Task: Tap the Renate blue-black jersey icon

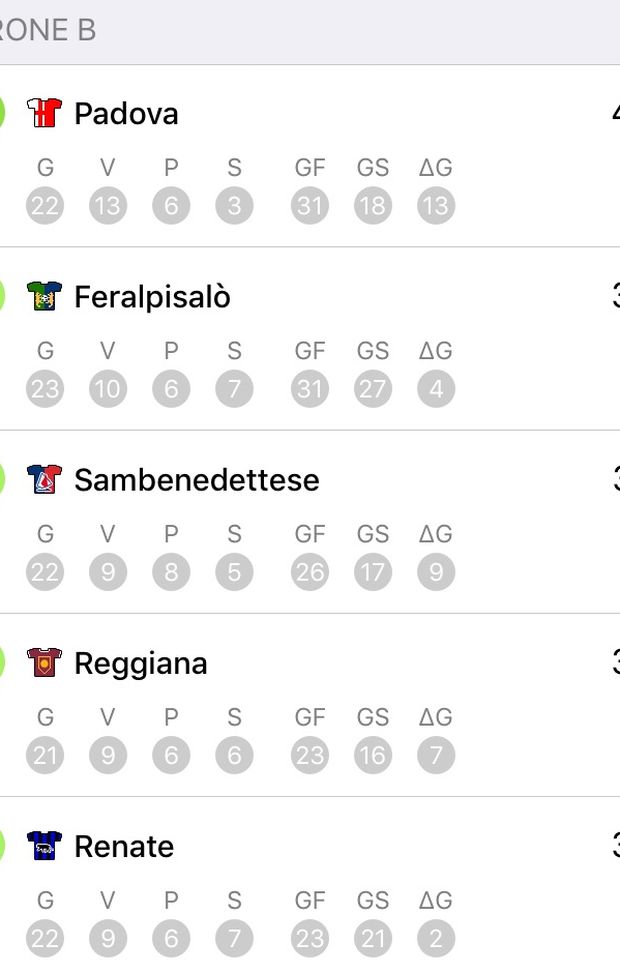Action: 44,845
